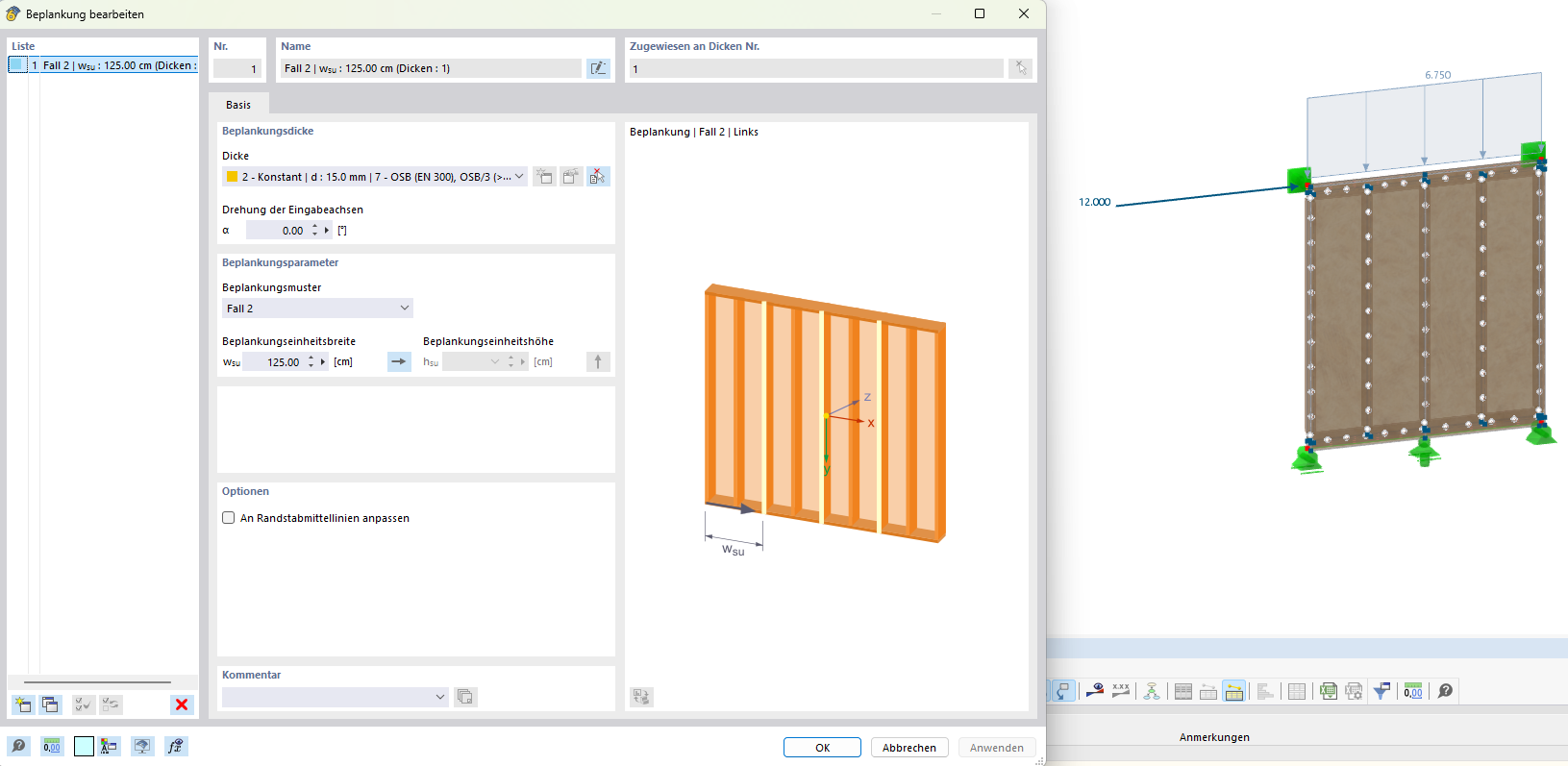The width and height of the screenshot is (1568, 766).
Task: Click the alpha rotation spinner arrows
Action: 314,231
